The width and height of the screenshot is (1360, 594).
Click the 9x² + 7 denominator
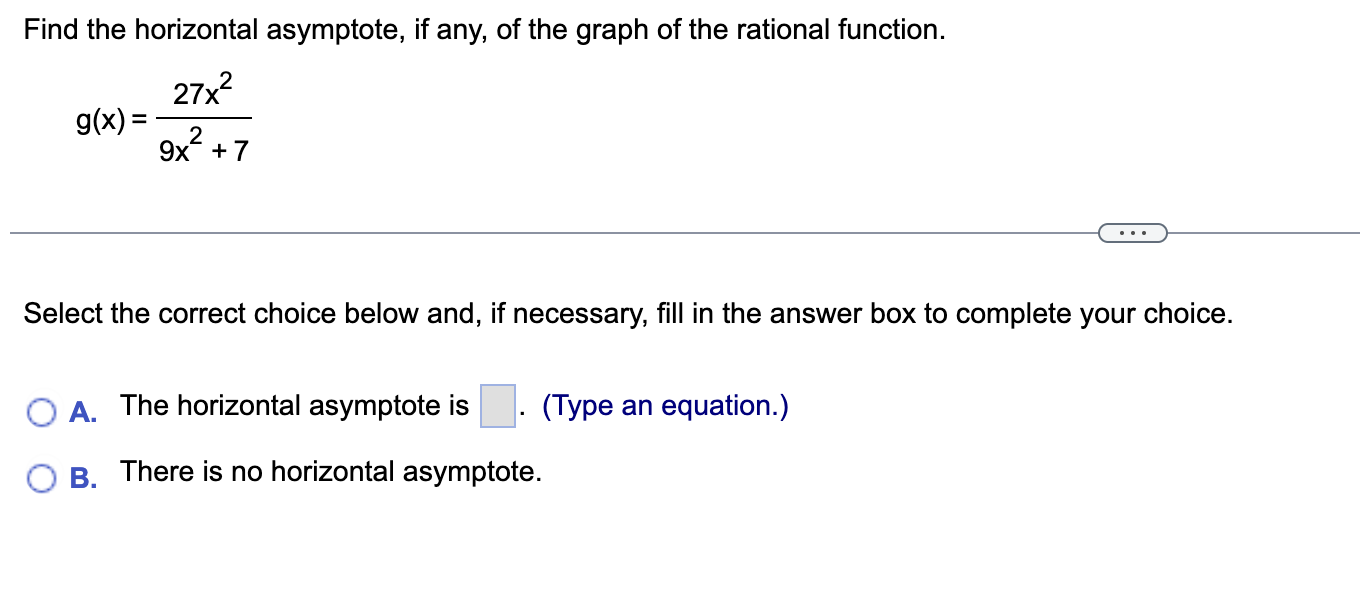[202, 148]
